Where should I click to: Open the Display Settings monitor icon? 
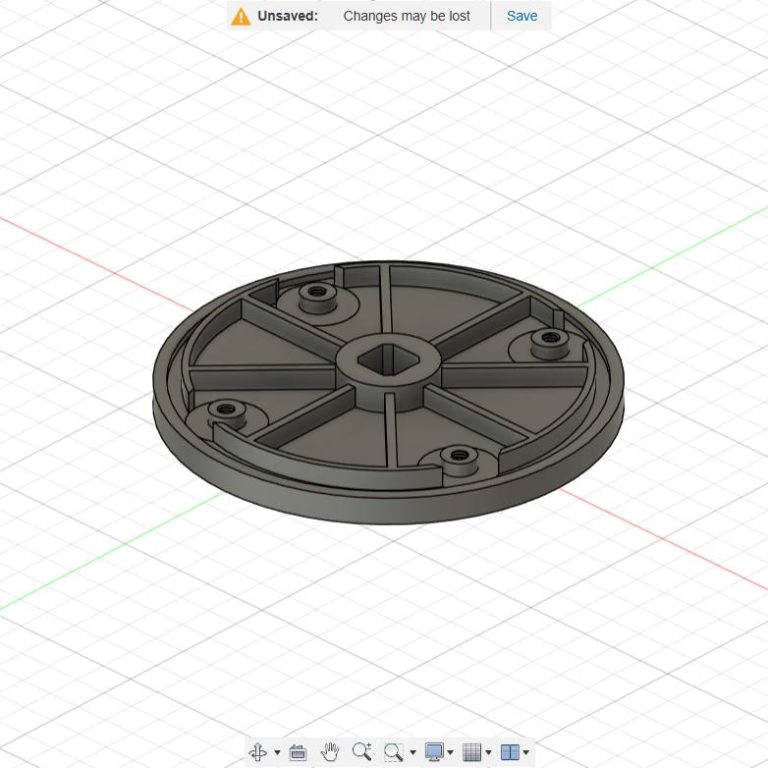point(434,752)
